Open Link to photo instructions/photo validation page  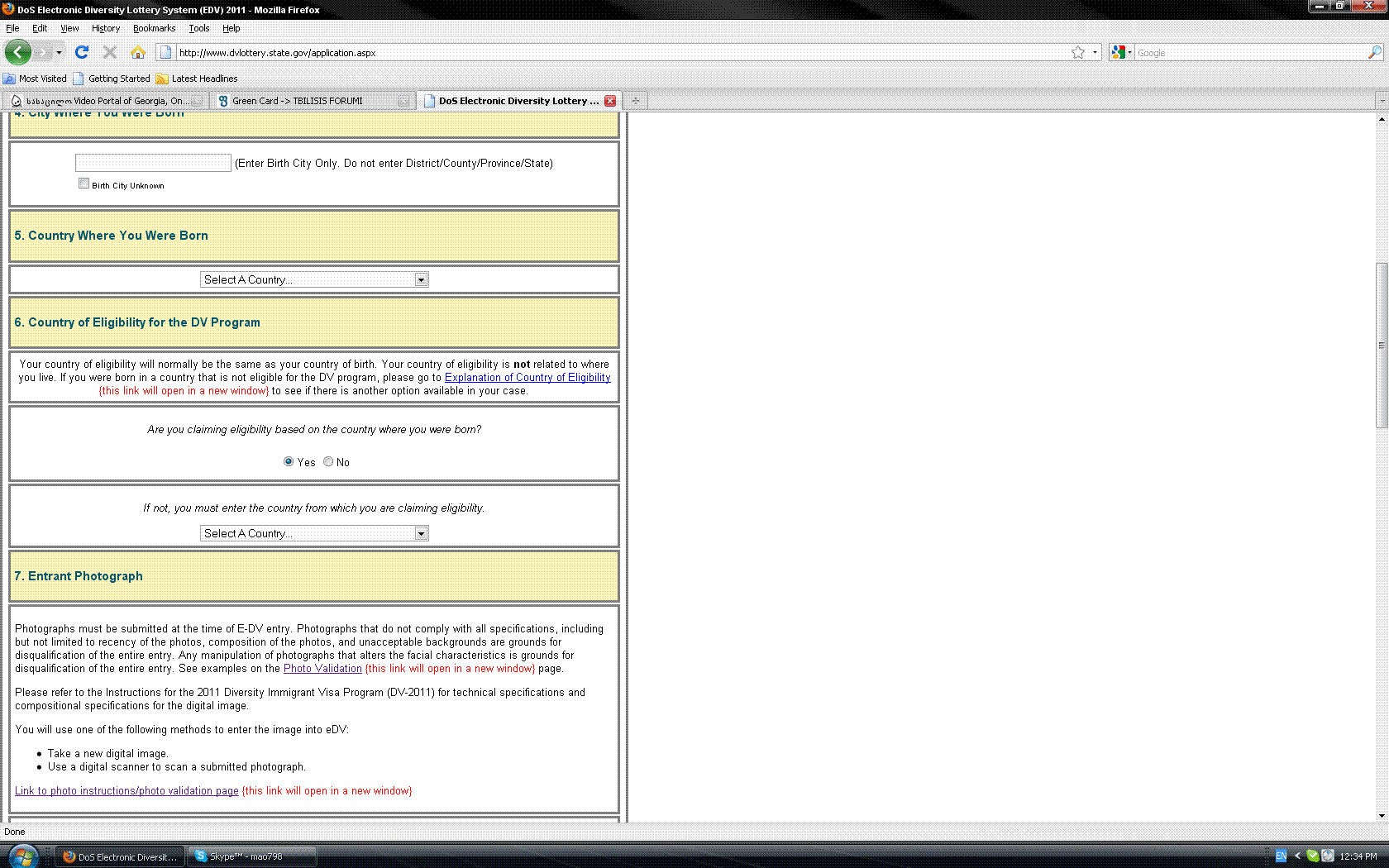pos(126,791)
